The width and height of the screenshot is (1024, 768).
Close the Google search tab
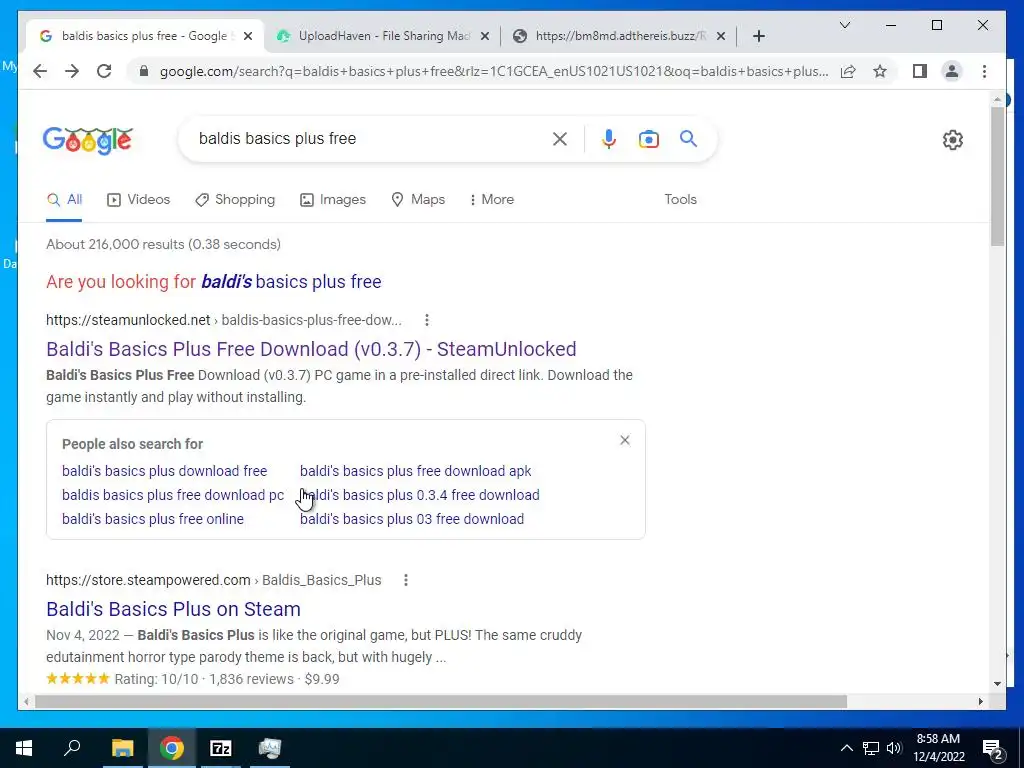tap(248, 37)
